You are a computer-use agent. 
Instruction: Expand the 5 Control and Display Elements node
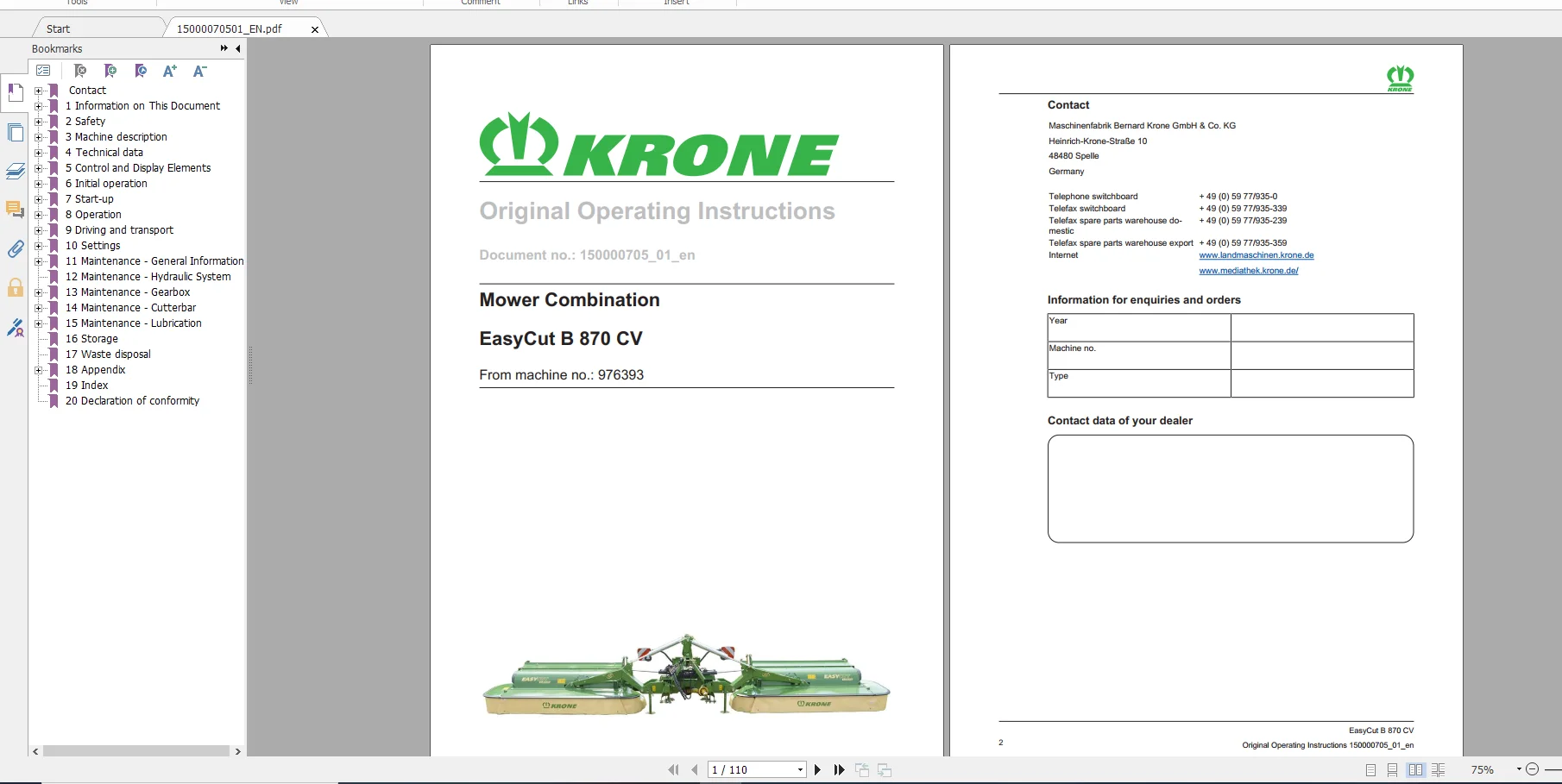38,168
